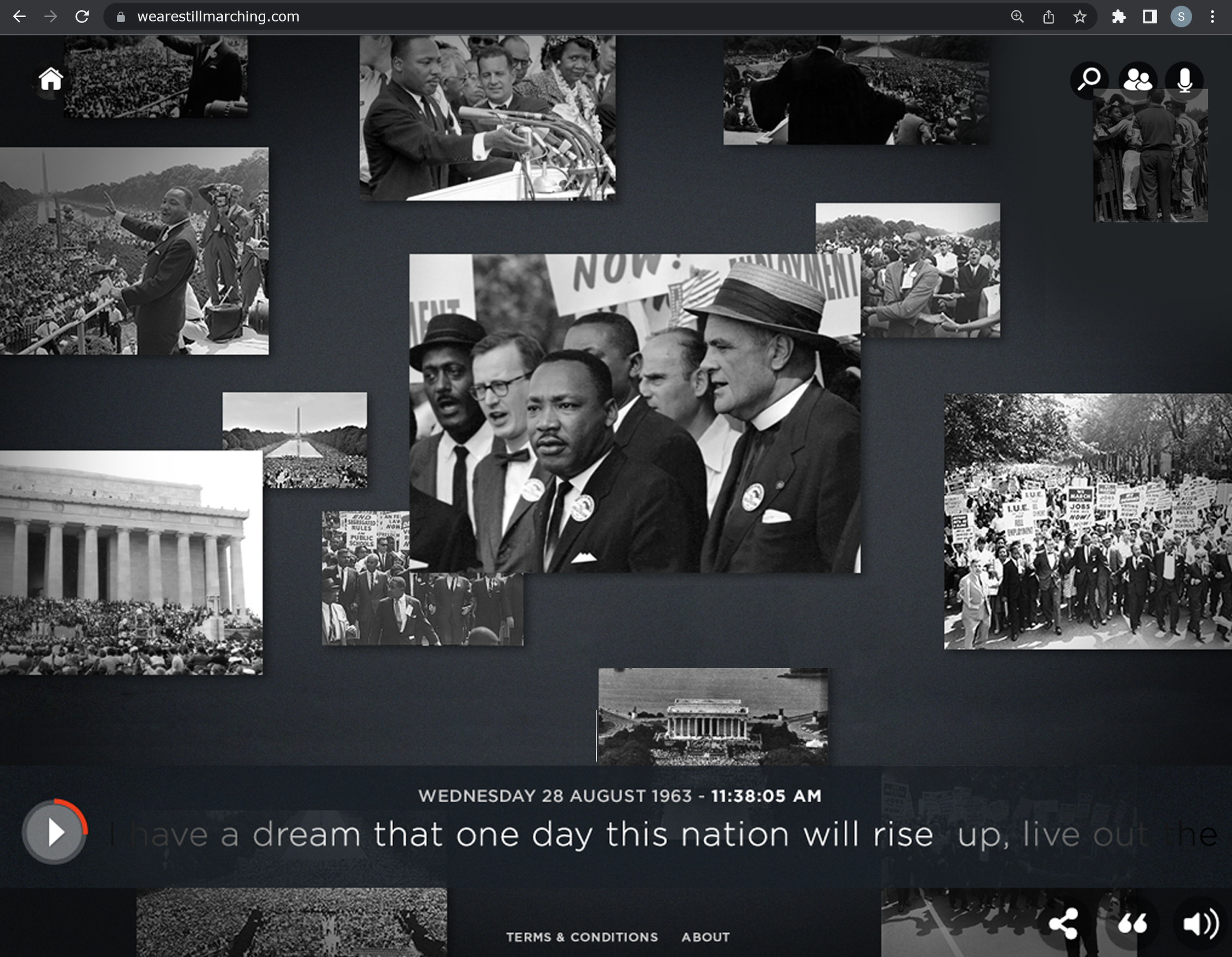Click the share icon at bottom right

[1063, 923]
